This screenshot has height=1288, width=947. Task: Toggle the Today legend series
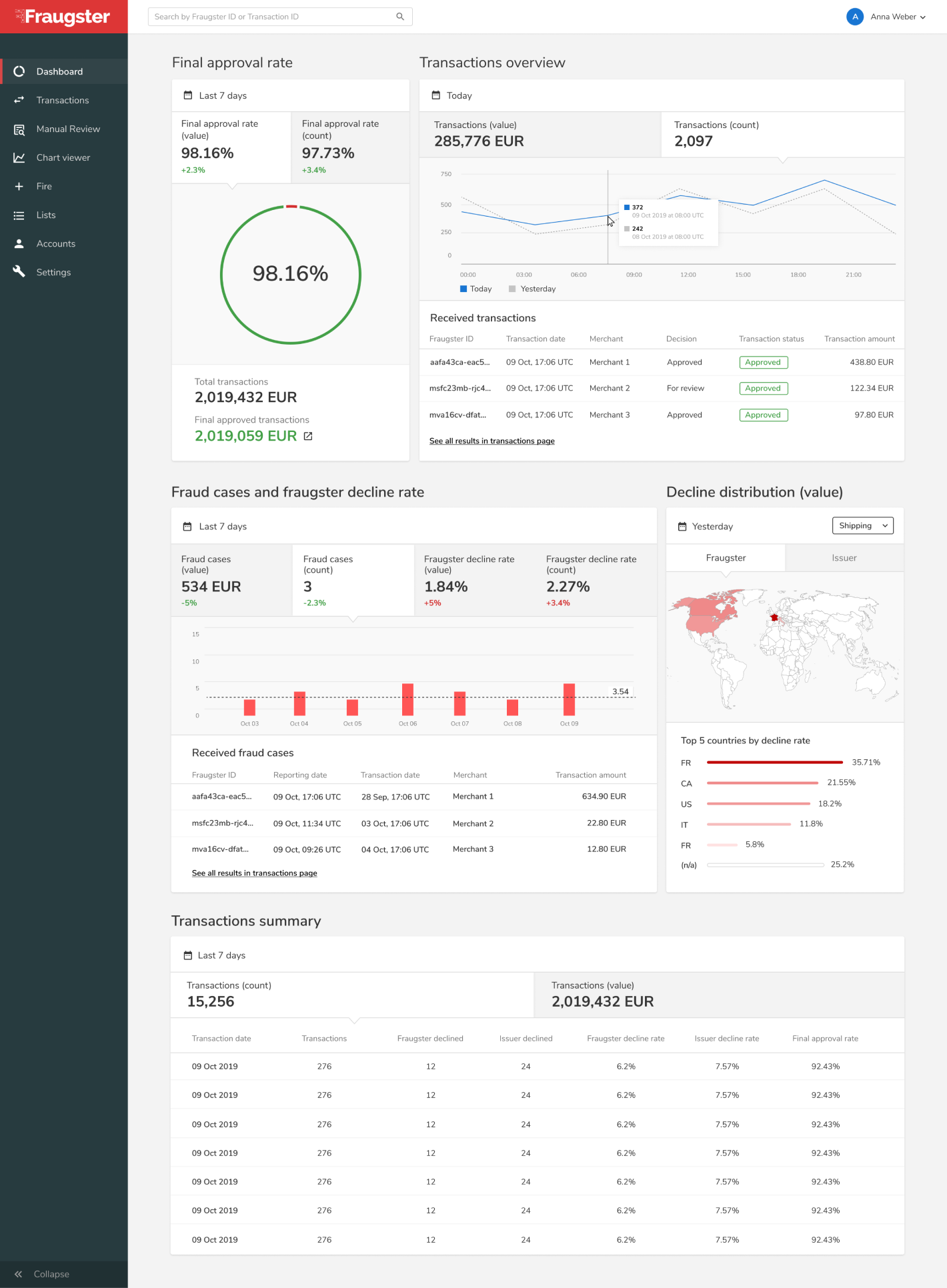click(x=476, y=289)
